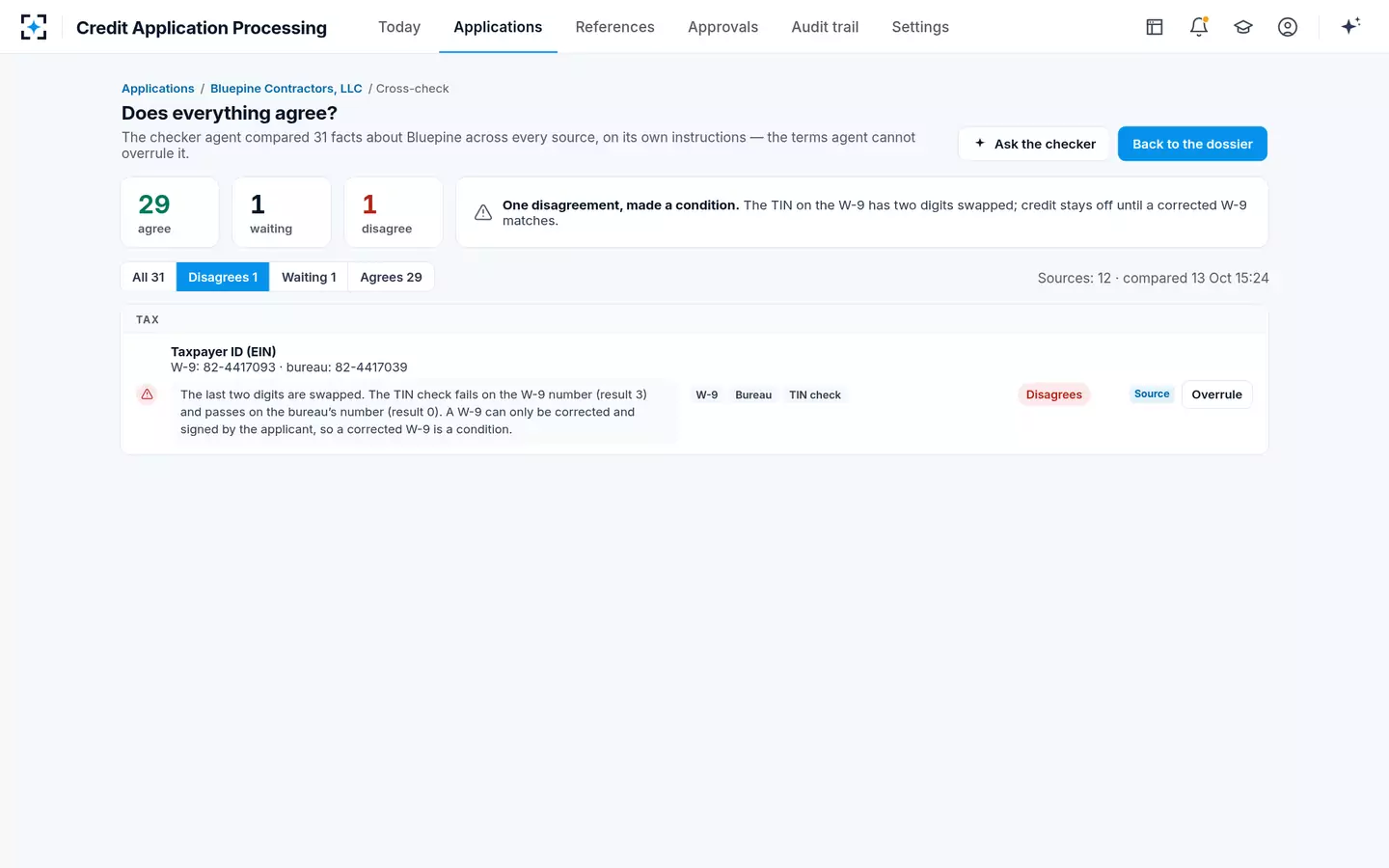The width and height of the screenshot is (1389, 868).
Task: Filter by Waiting 1
Action: (x=309, y=277)
